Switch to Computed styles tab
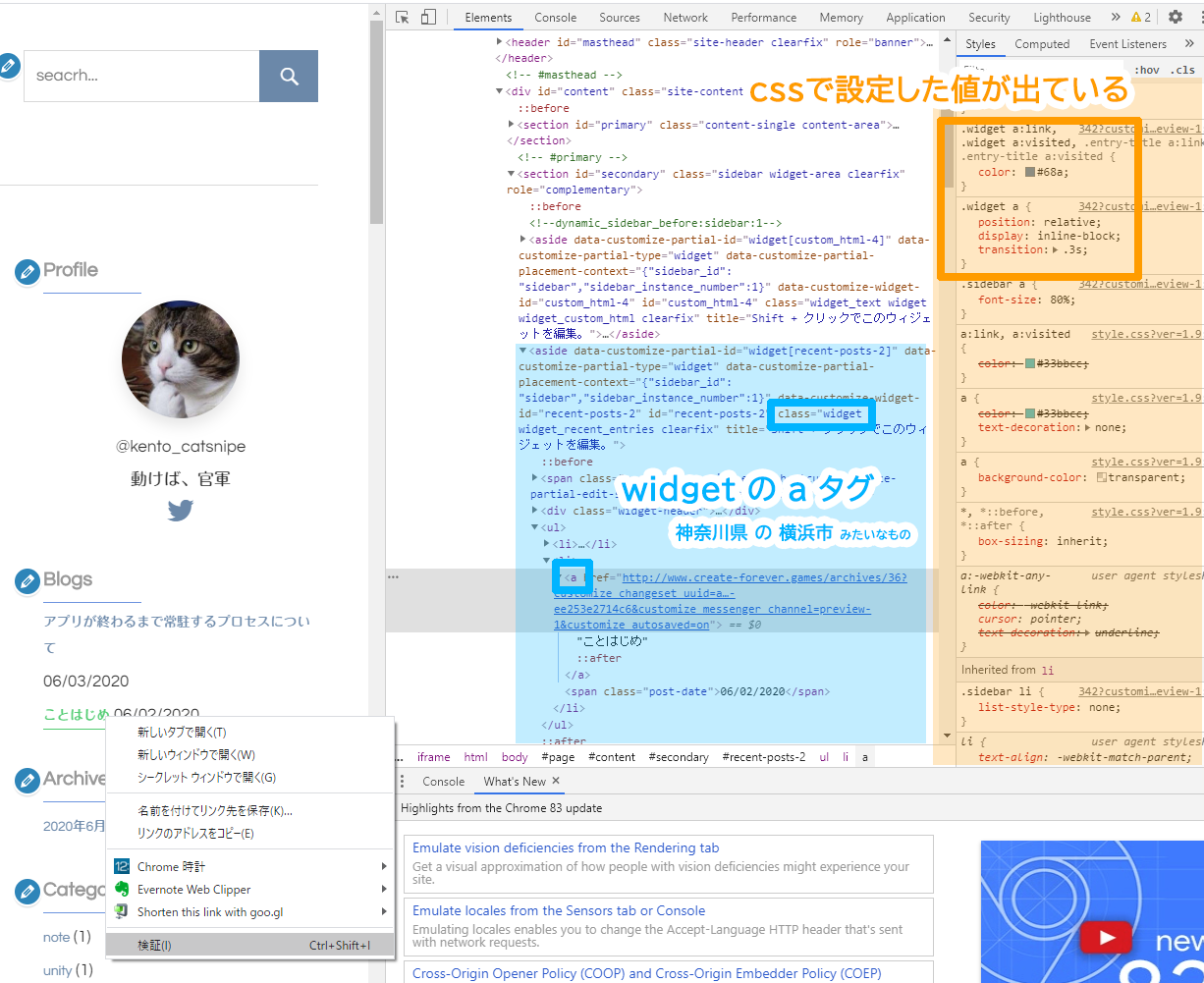 tap(1042, 44)
